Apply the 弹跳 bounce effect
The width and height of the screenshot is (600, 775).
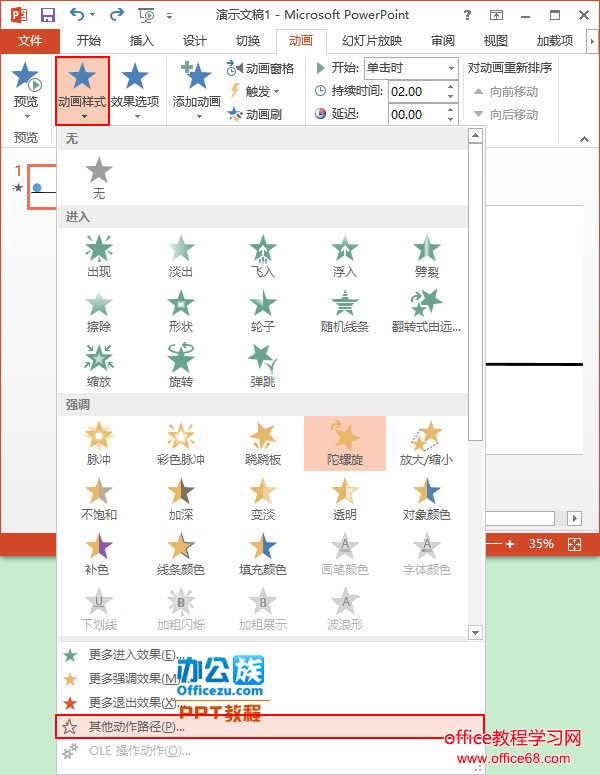263,366
